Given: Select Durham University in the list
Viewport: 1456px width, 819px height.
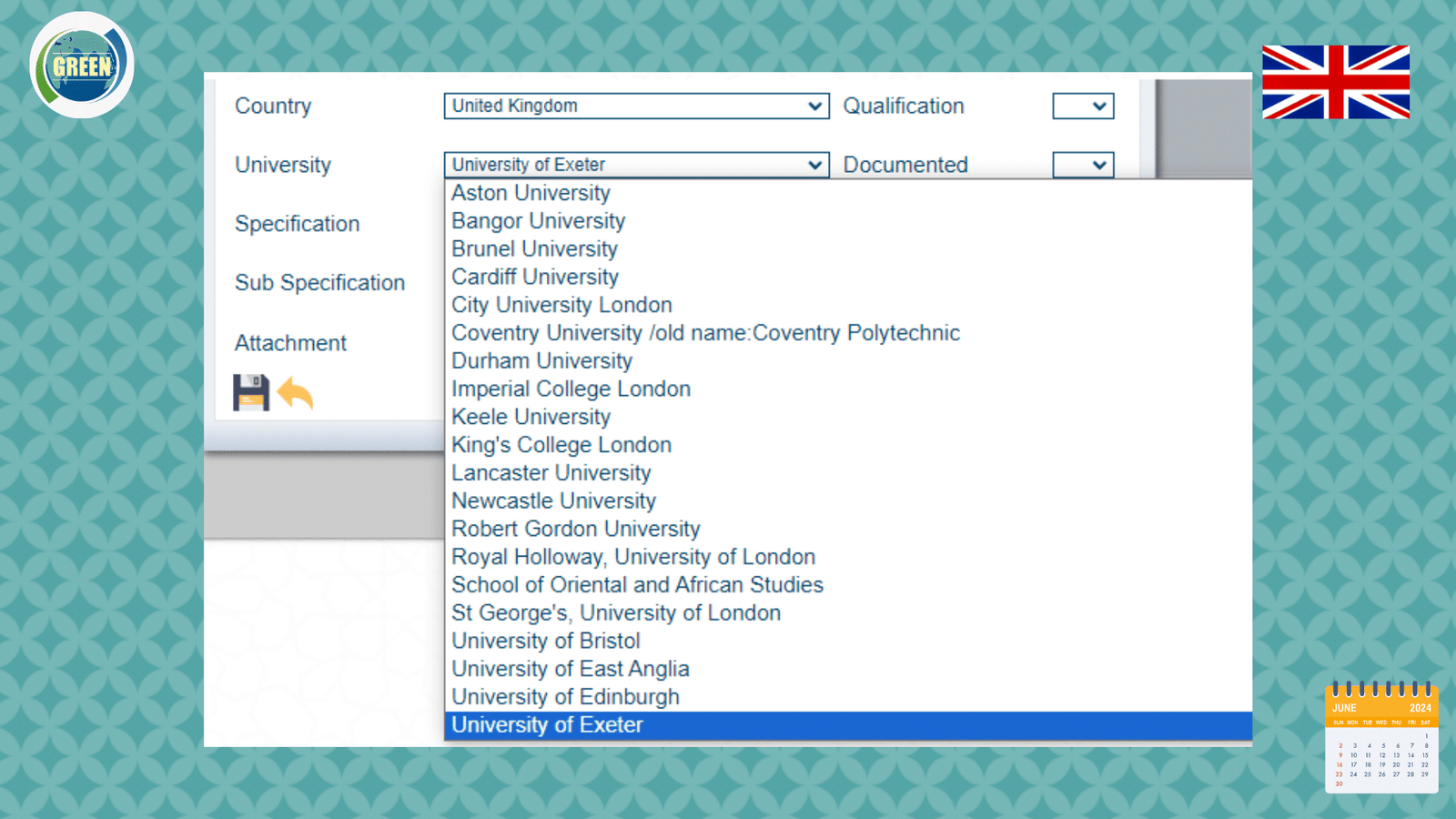Looking at the screenshot, I should point(541,361).
